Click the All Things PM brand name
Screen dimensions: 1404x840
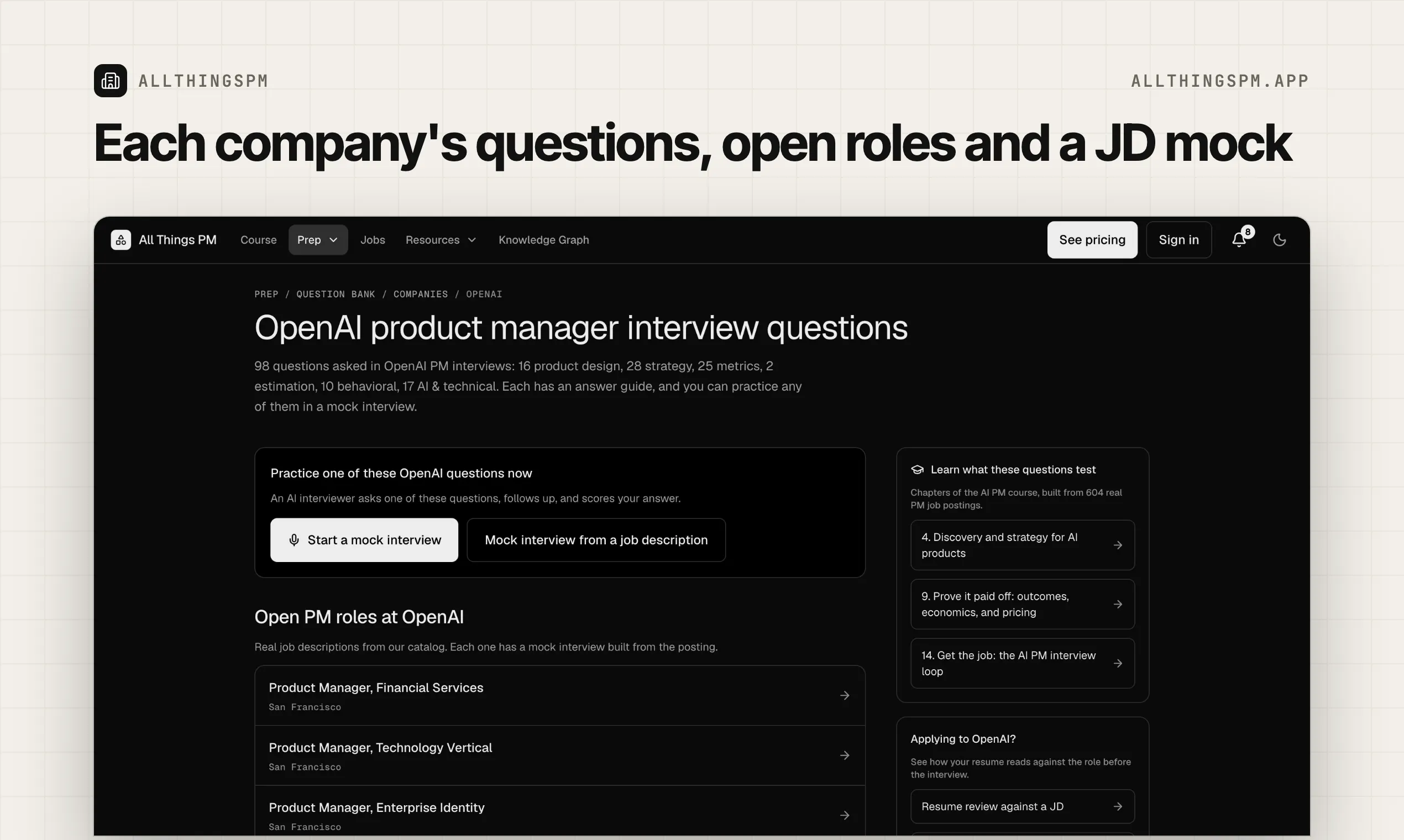tap(178, 240)
